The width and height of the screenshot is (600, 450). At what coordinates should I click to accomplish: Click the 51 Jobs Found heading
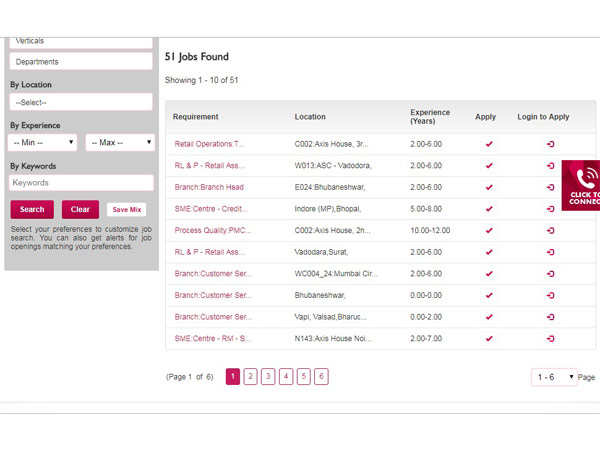(x=197, y=57)
